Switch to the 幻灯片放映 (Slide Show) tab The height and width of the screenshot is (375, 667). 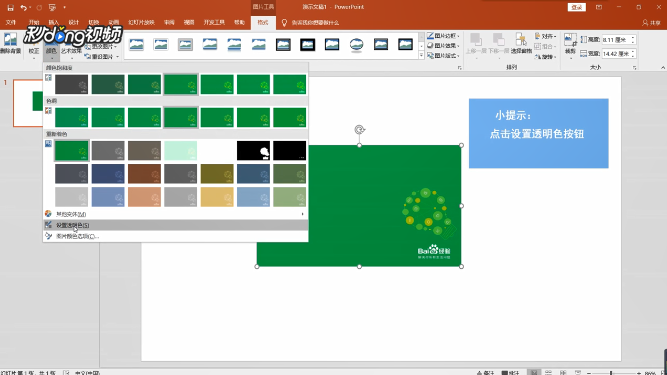tap(141, 23)
